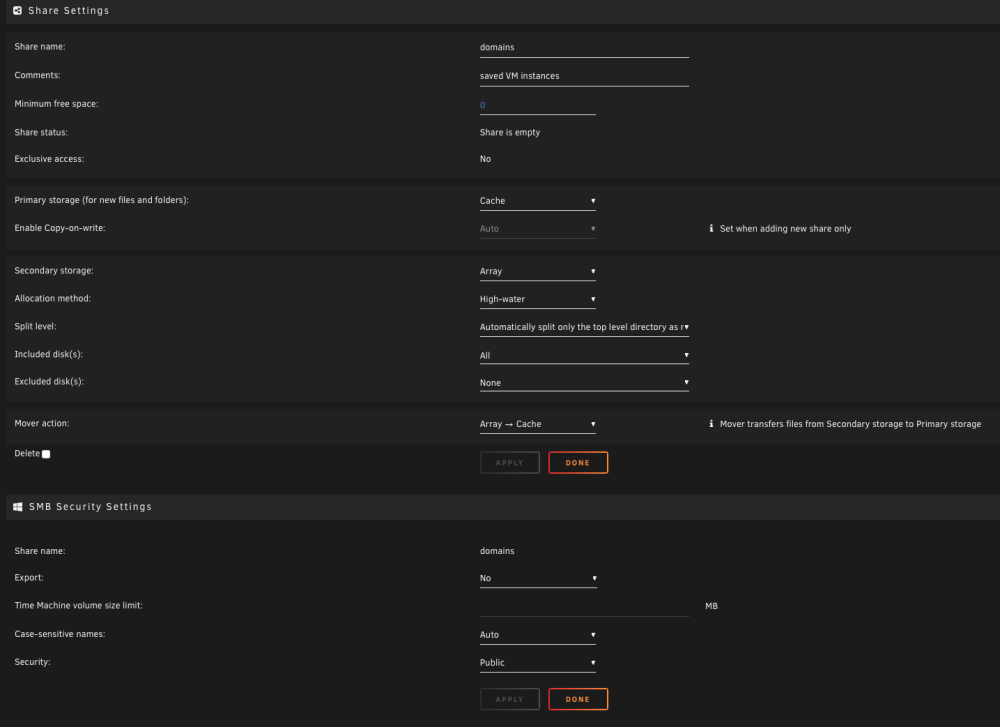Click the Share name field containing domains
This screenshot has height=727, width=1000.
[x=584, y=48]
